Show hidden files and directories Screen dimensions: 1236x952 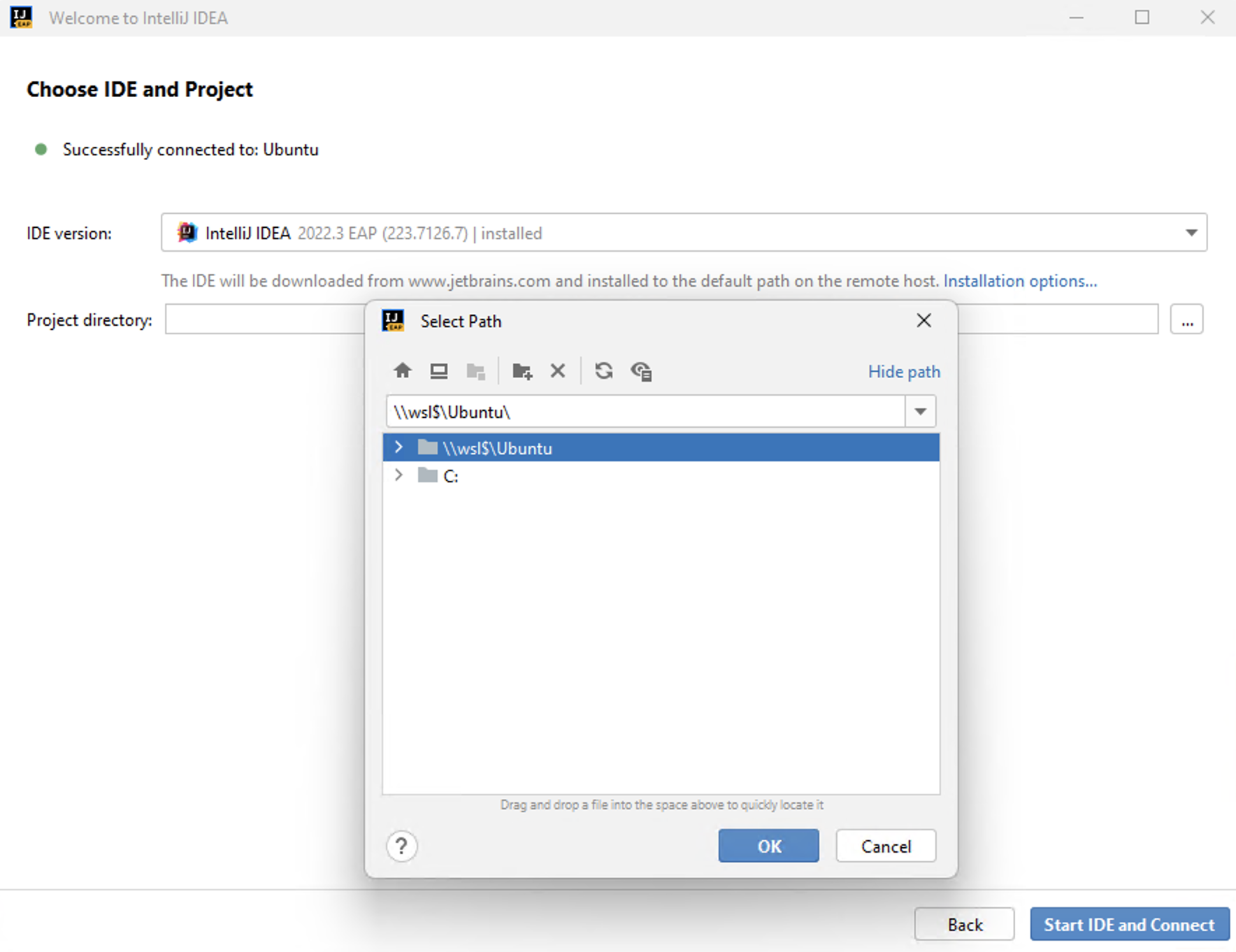pyautogui.click(x=641, y=371)
